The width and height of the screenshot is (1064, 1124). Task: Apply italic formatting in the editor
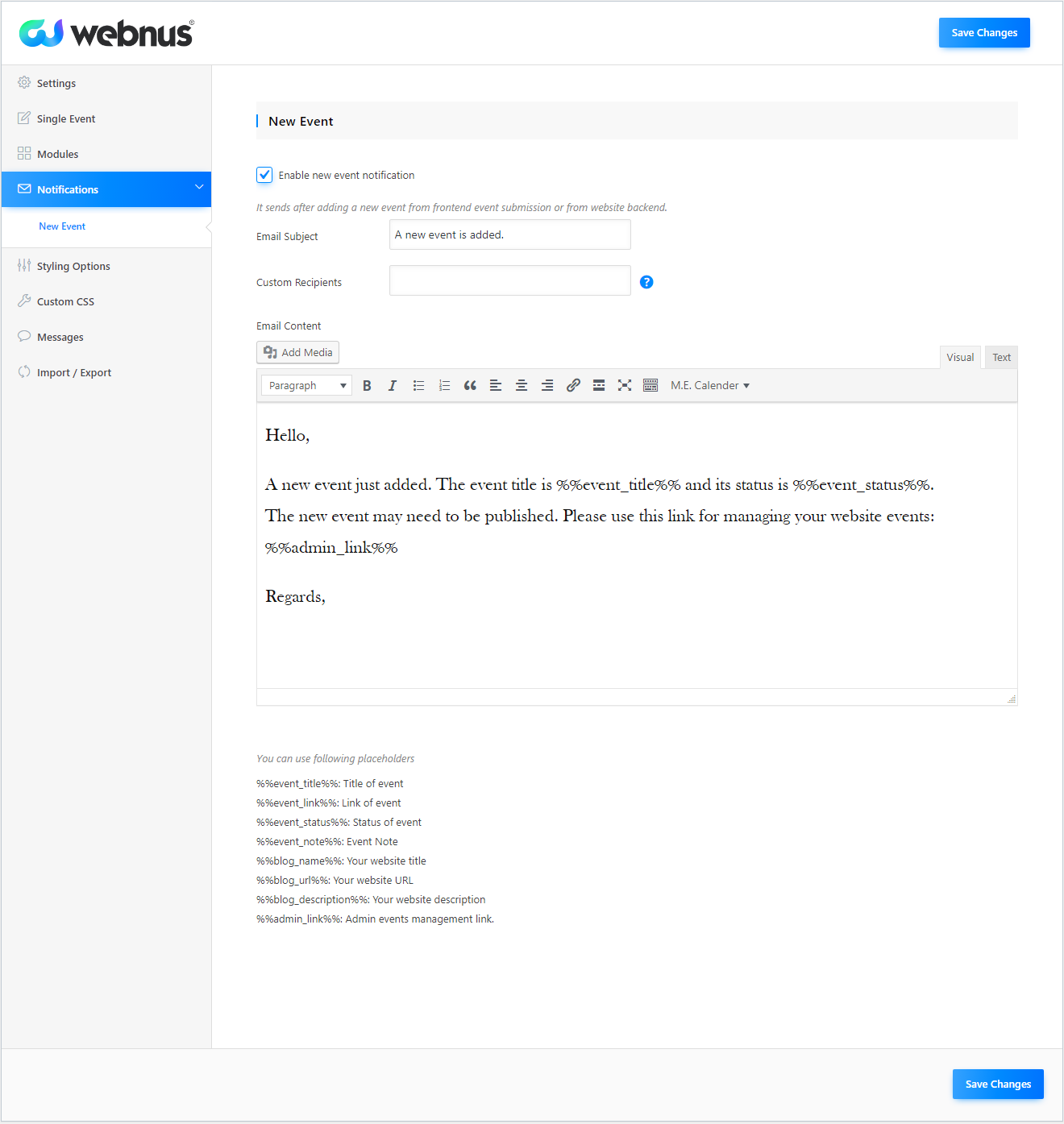[393, 386]
